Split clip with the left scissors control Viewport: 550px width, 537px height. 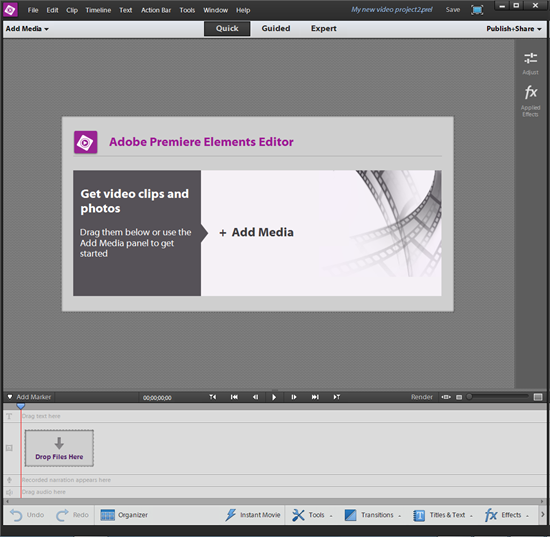click(213, 397)
